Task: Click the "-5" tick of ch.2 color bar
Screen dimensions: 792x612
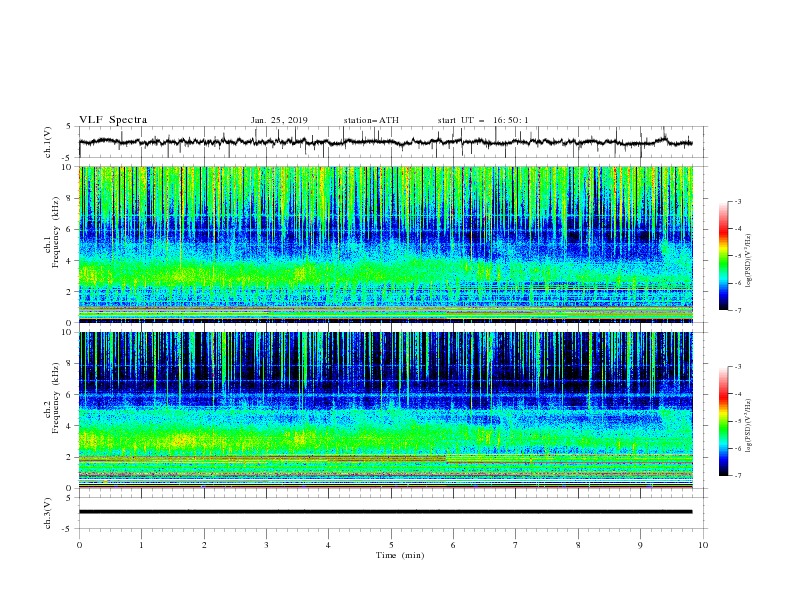Action: (737, 421)
